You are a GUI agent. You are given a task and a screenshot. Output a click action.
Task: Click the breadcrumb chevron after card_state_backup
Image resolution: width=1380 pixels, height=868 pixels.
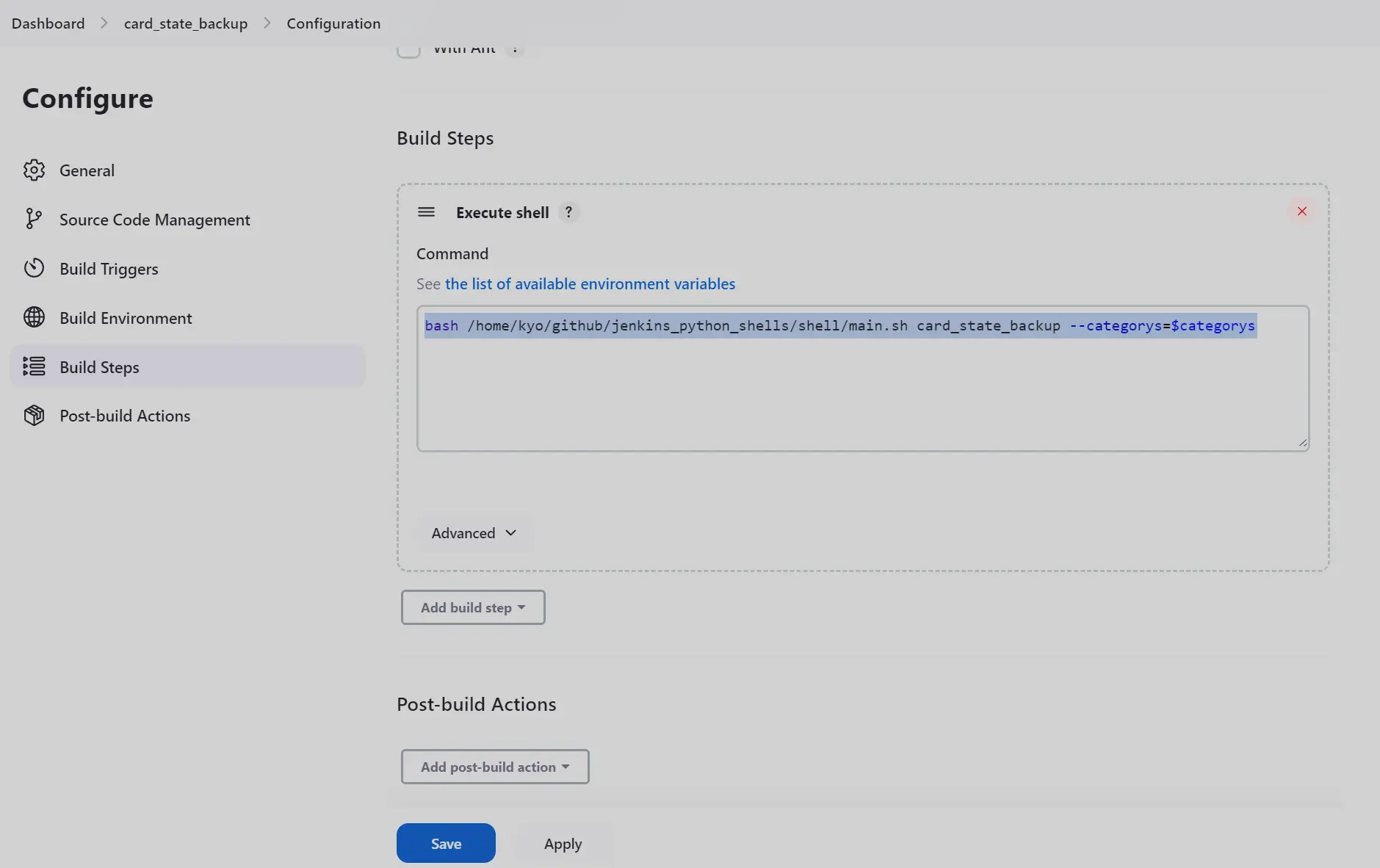click(x=267, y=23)
